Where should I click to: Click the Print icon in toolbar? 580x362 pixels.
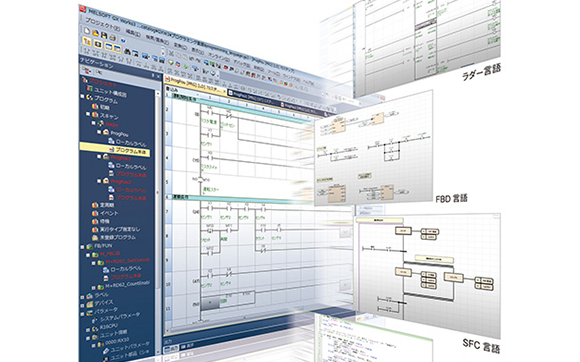coord(113,38)
